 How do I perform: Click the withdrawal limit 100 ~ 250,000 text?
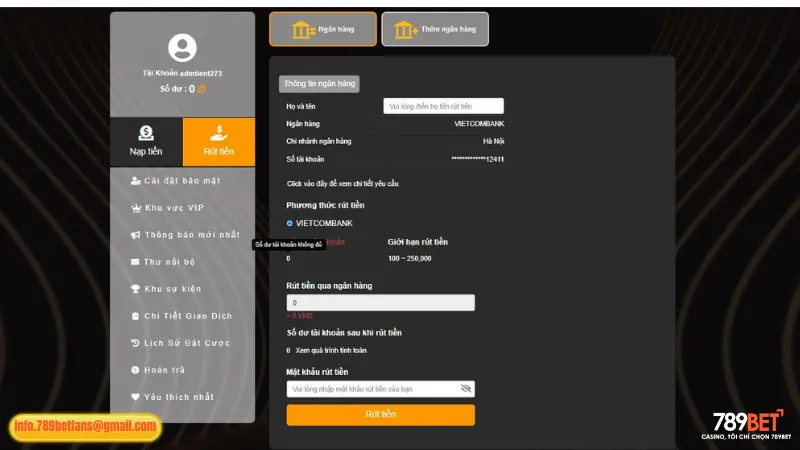[409, 259]
